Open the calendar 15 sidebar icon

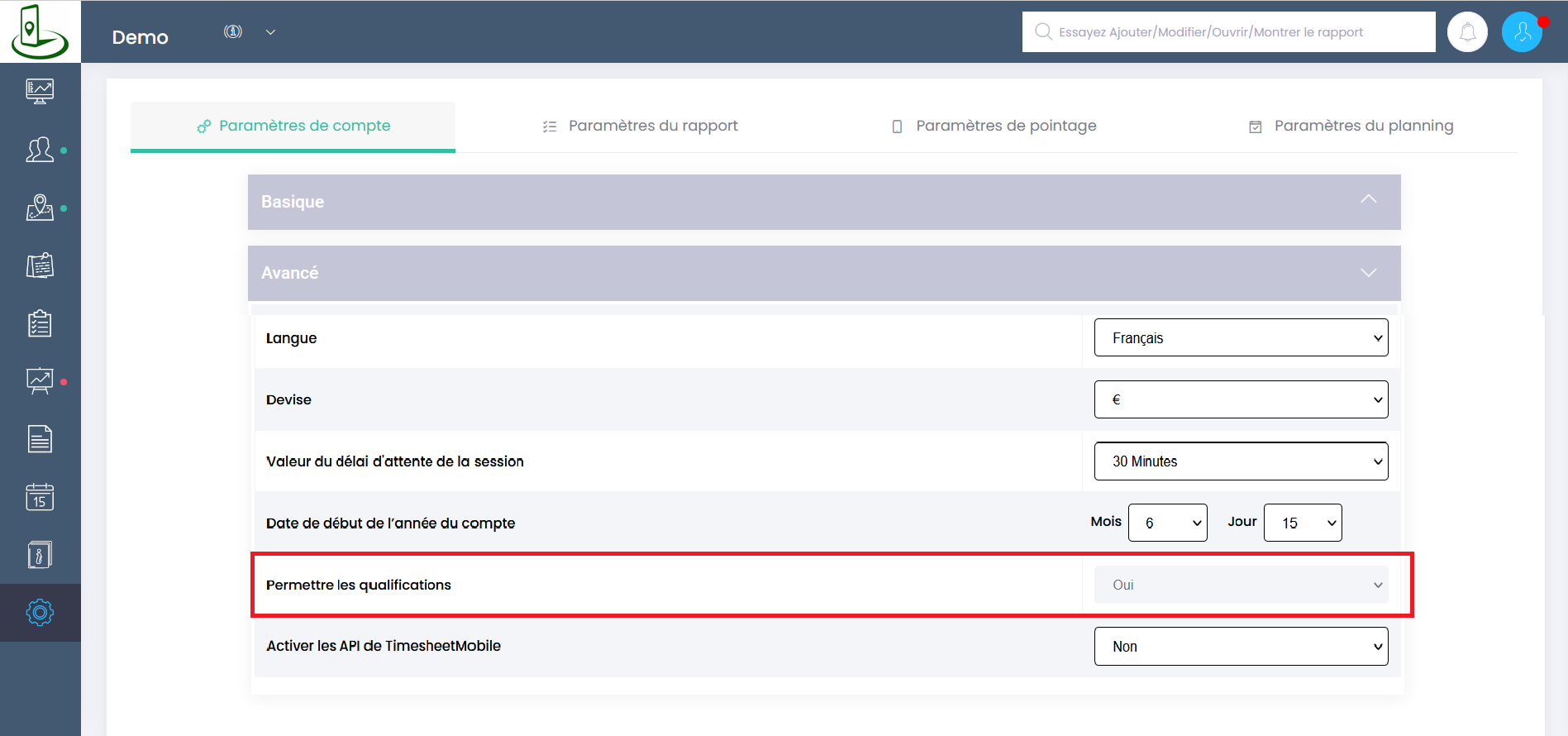pyautogui.click(x=40, y=497)
